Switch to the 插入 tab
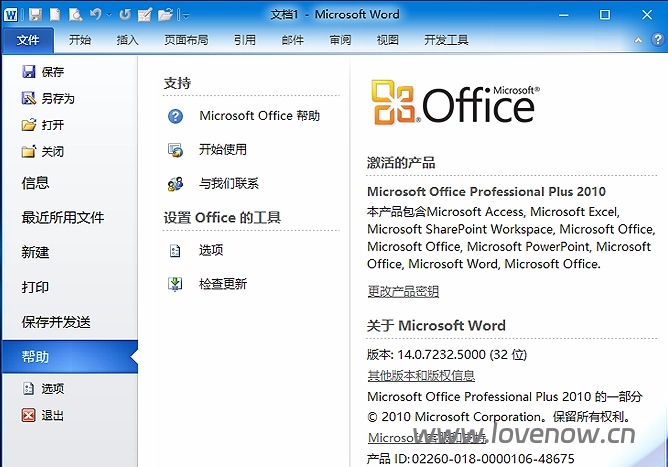The height and width of the screenshot is (467, 668). [127, 40]
